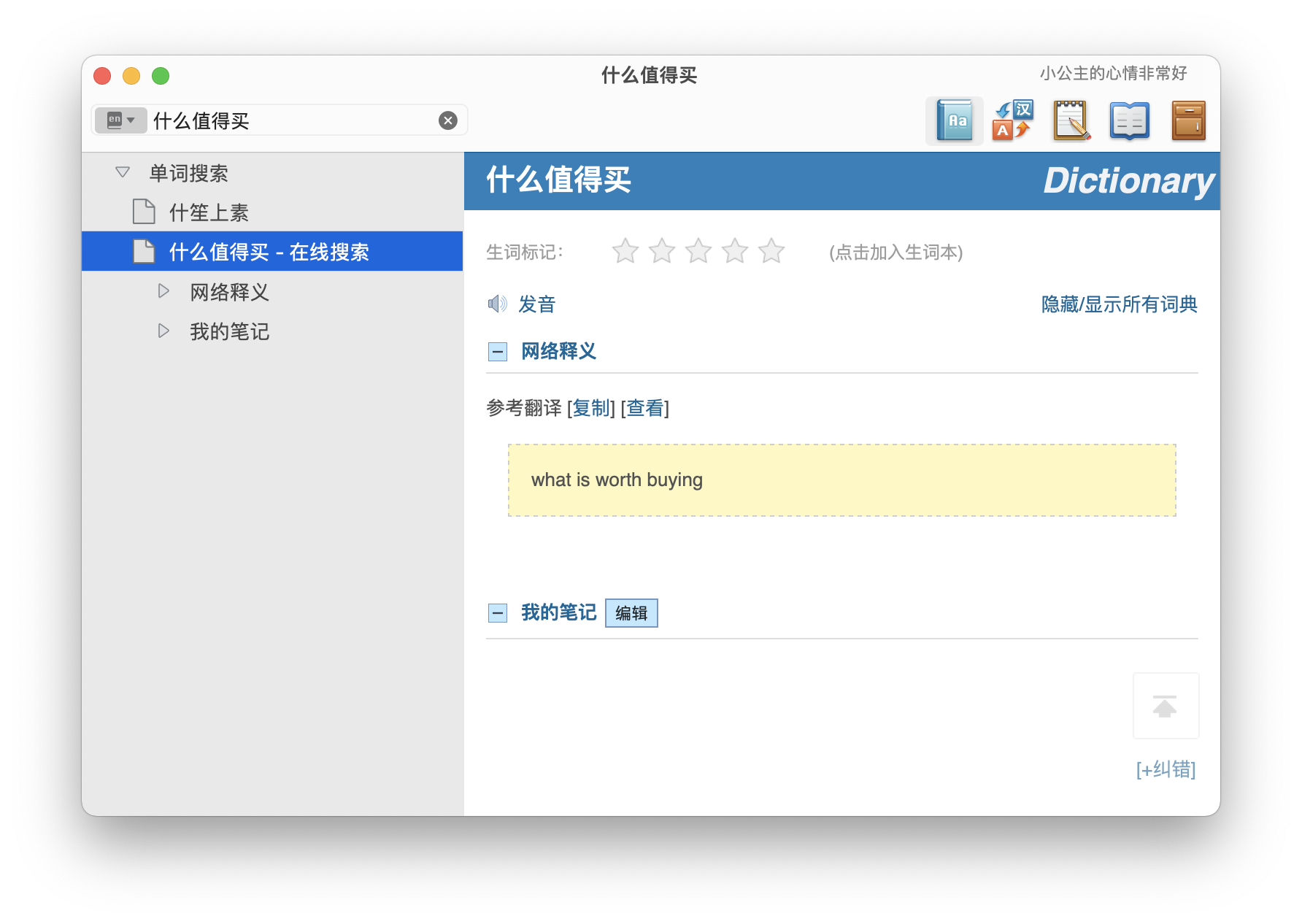Open the dictionary lookup tool icon
The height and width of the screenshot is (924, 1302).
[955, 120]
